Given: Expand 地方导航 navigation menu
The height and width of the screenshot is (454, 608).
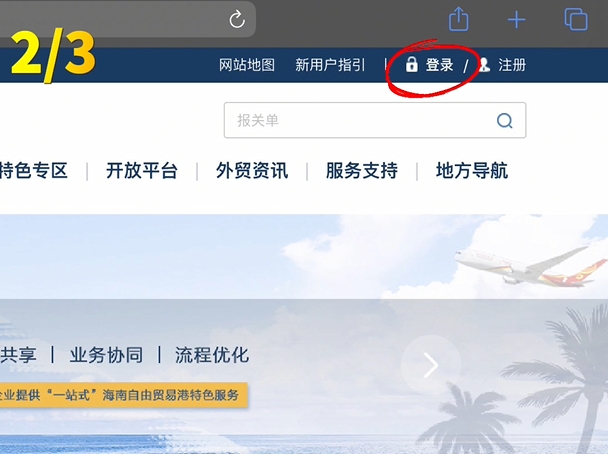Looking at the screenshot, I should (472, 171).
